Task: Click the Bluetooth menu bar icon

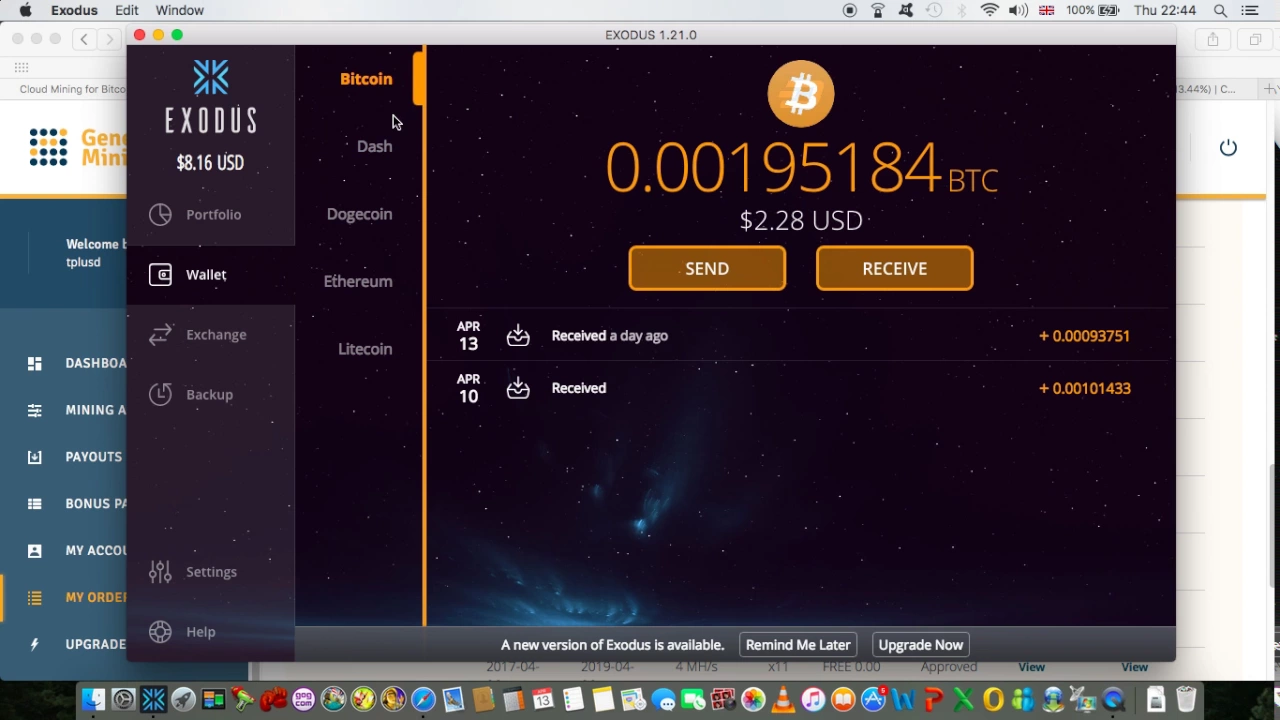Action: click(962, 10)
